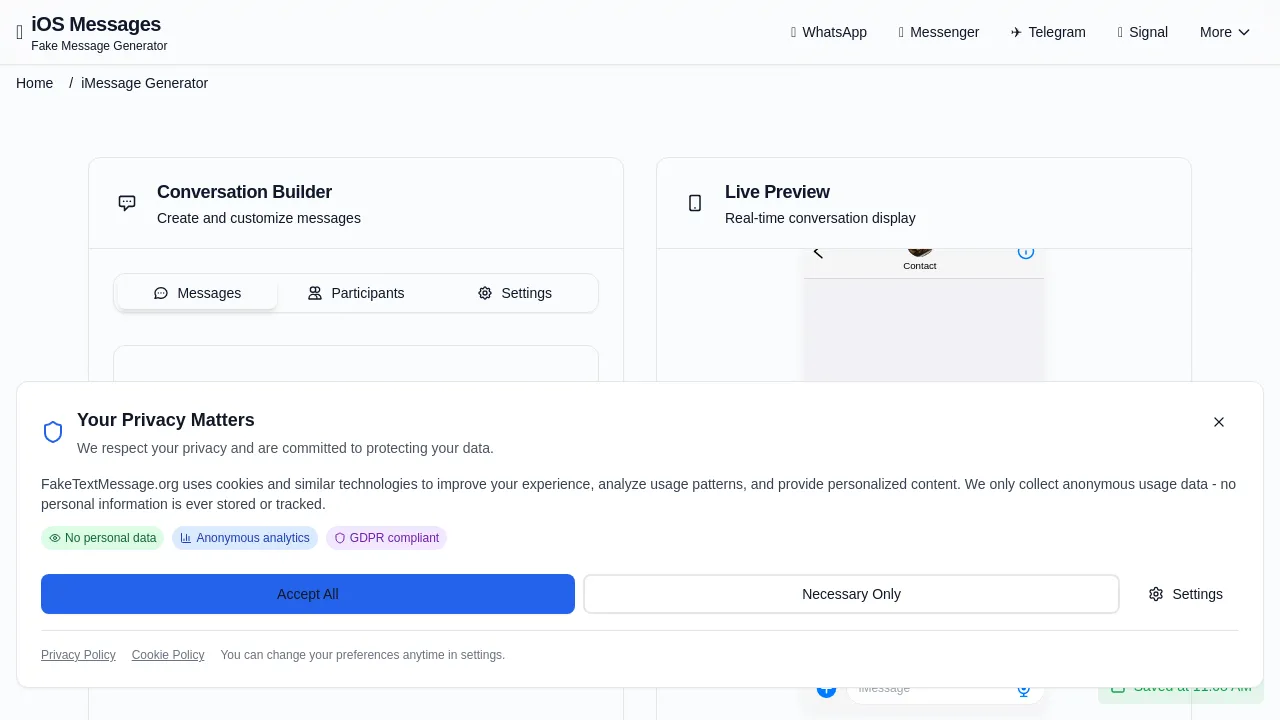Open the builder Settings tab

(515, 293)
